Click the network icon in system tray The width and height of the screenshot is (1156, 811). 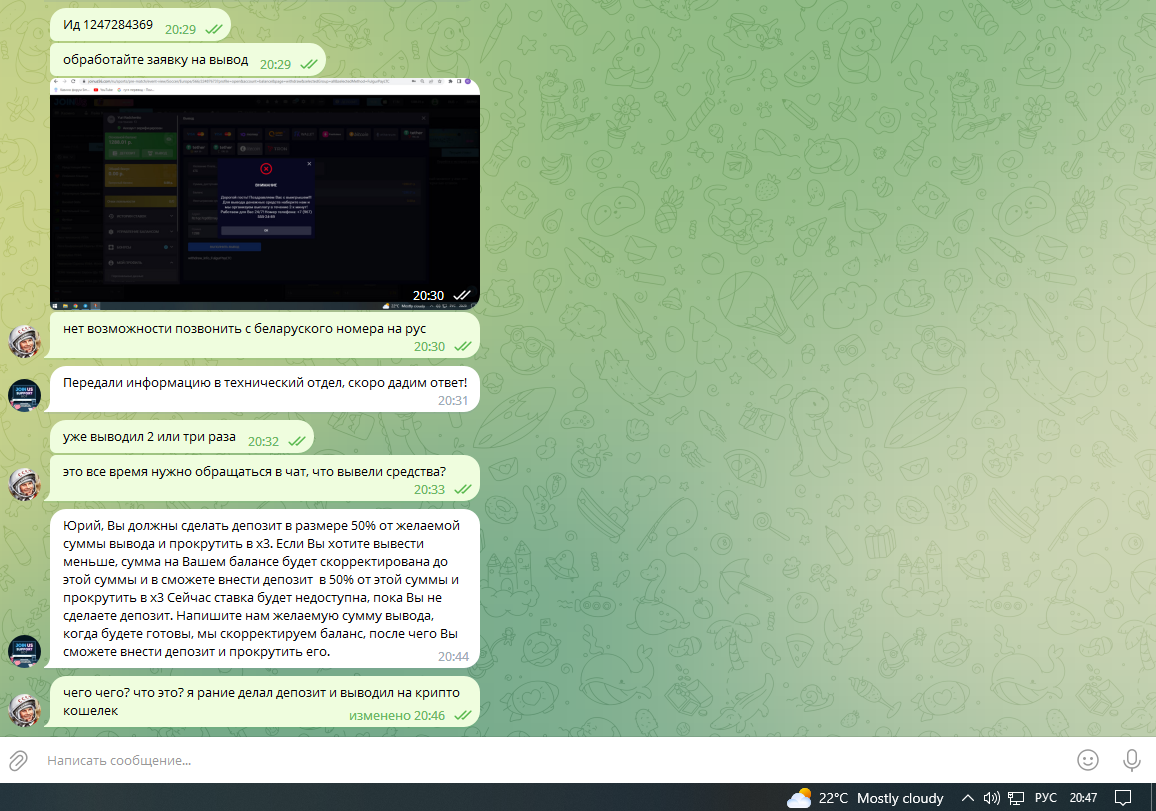1016,798
